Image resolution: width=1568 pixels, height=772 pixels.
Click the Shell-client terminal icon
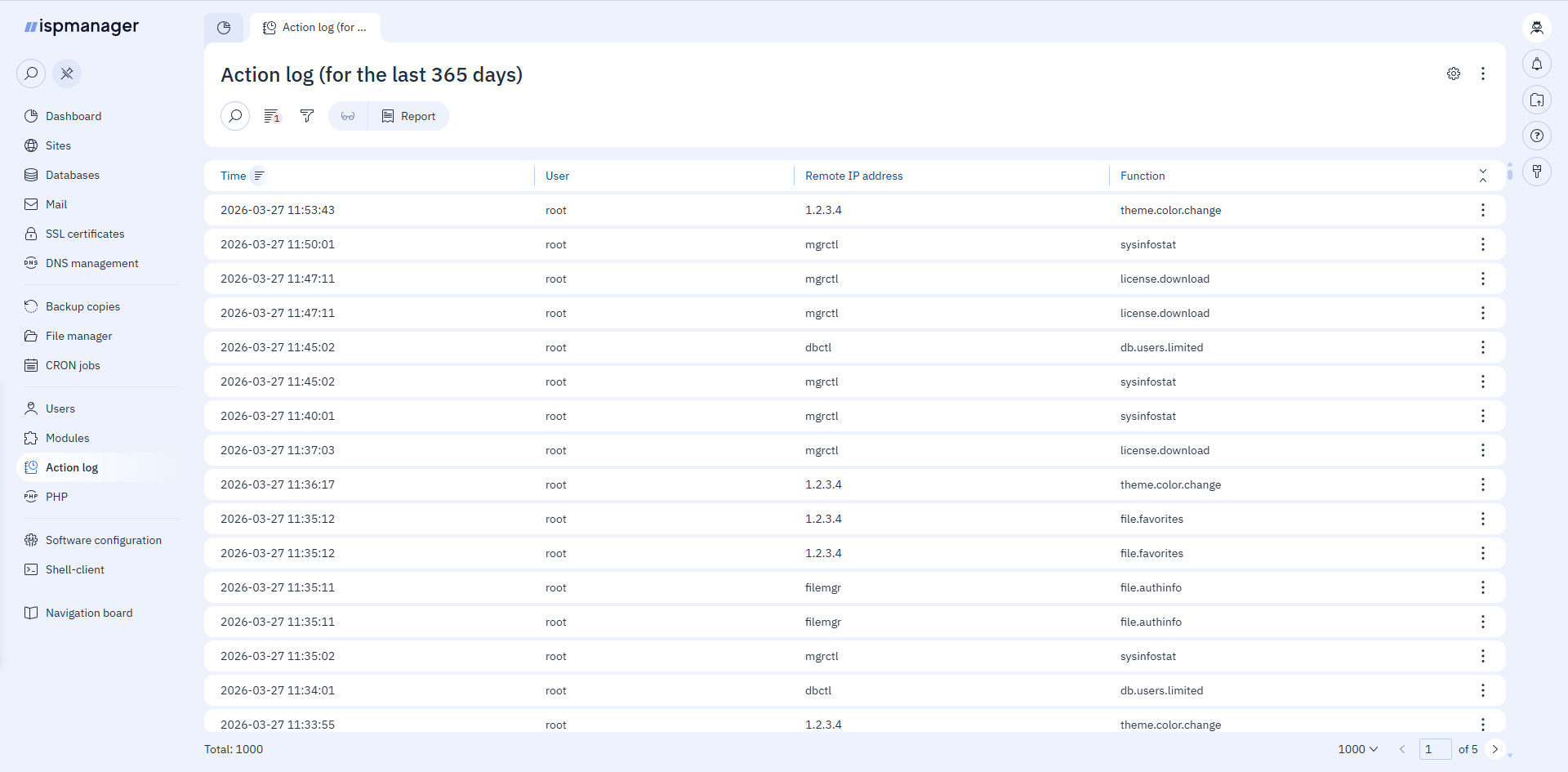31,569
